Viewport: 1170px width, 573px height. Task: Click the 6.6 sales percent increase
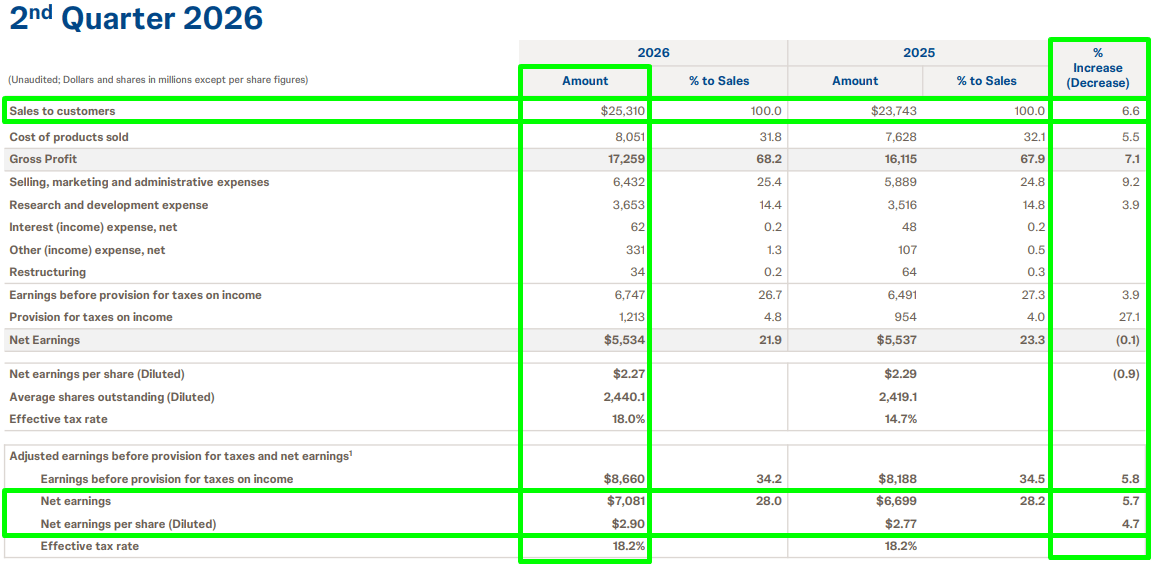(1131, 111)
